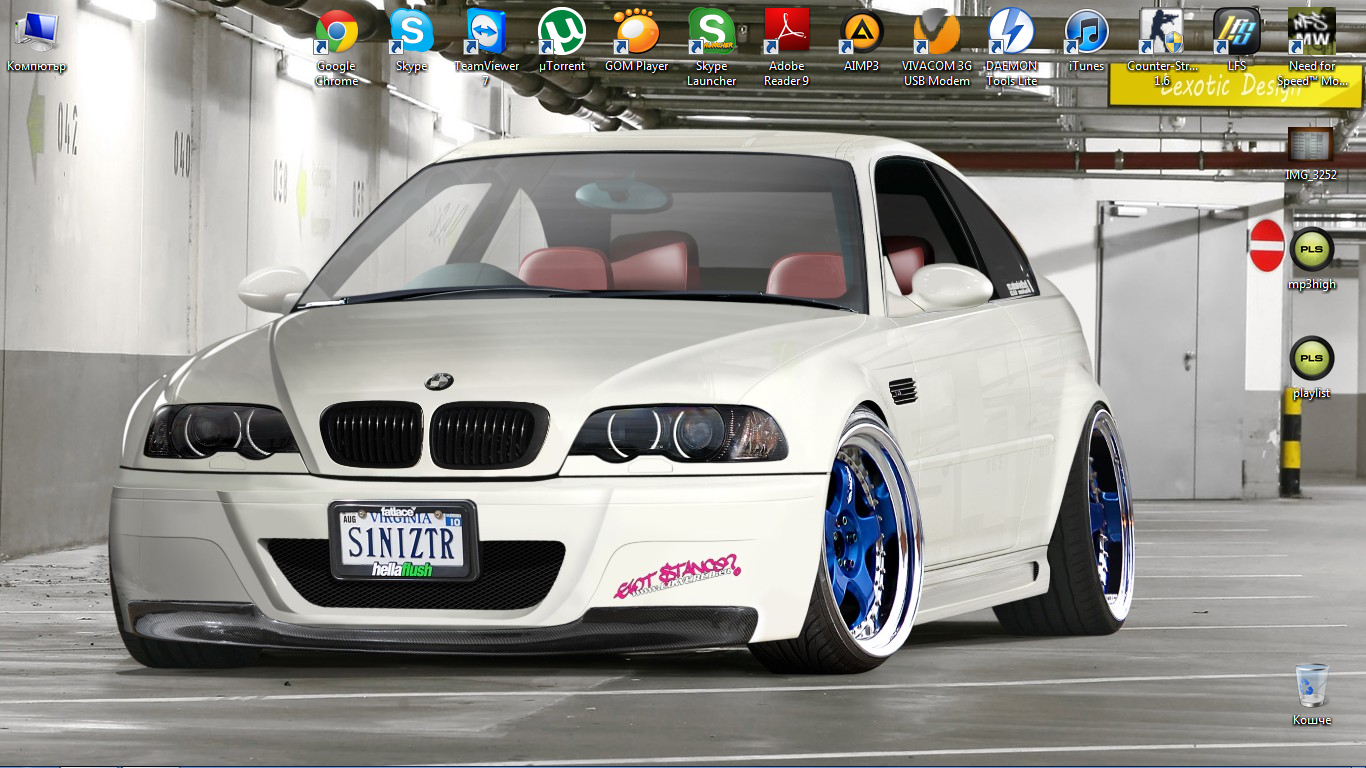Viewport: 1366px width, 768px height.
Task: Click the 'Кошче' label text
Action: [1311, 720]
